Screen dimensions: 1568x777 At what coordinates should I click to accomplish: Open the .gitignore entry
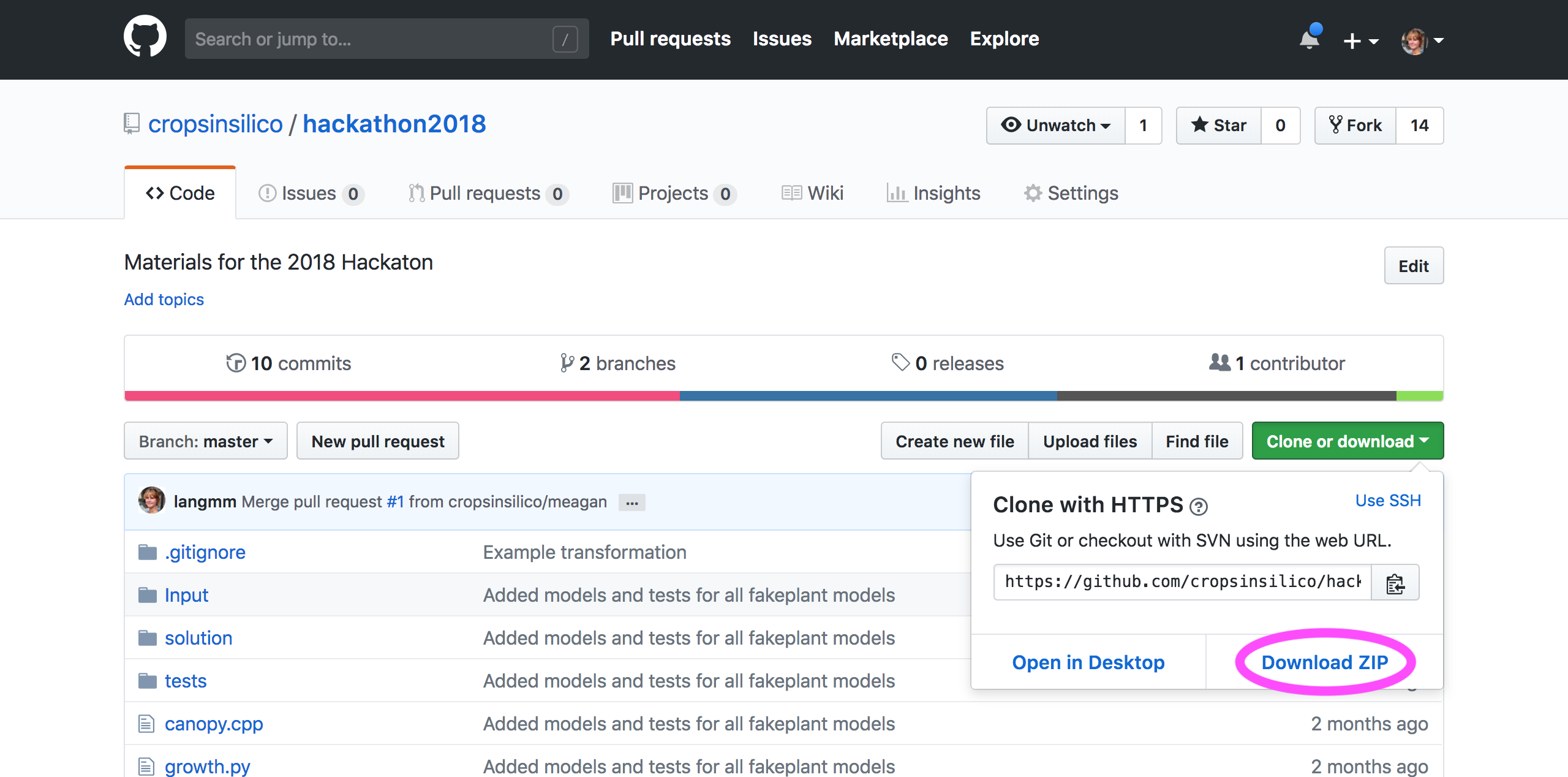[205, 552]
